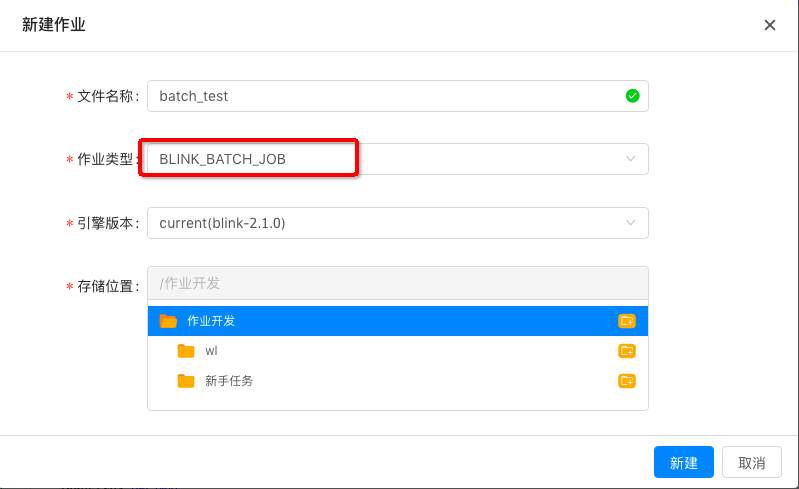Click the 新建 button to create job
Image resolution: width=799 pixels, height=489 pixels.
pos(683,462)
